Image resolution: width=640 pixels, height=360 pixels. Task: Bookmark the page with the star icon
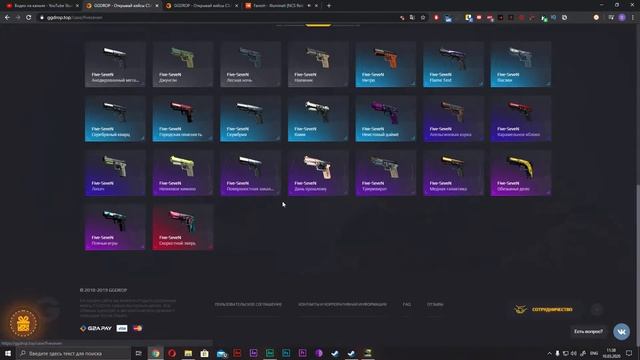(423, 18)
